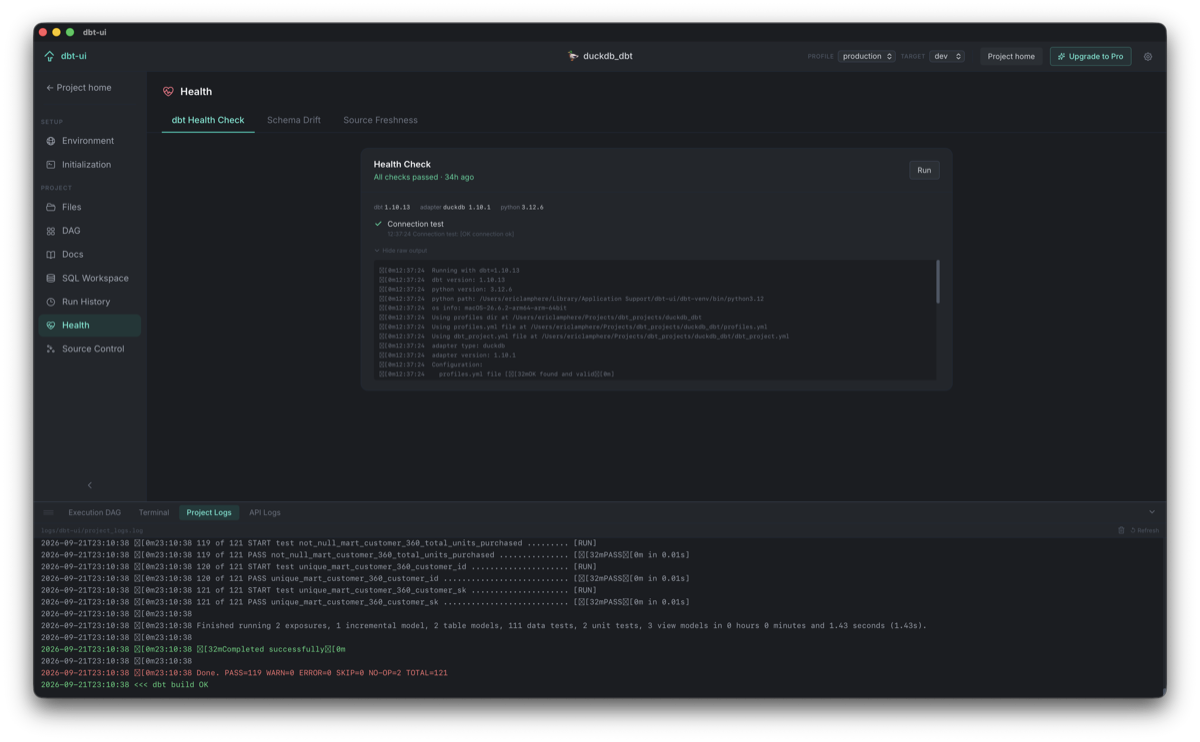Collapse the bottom log panel chevron
Screen dimensions: 1200x742
click(1152, 512)
